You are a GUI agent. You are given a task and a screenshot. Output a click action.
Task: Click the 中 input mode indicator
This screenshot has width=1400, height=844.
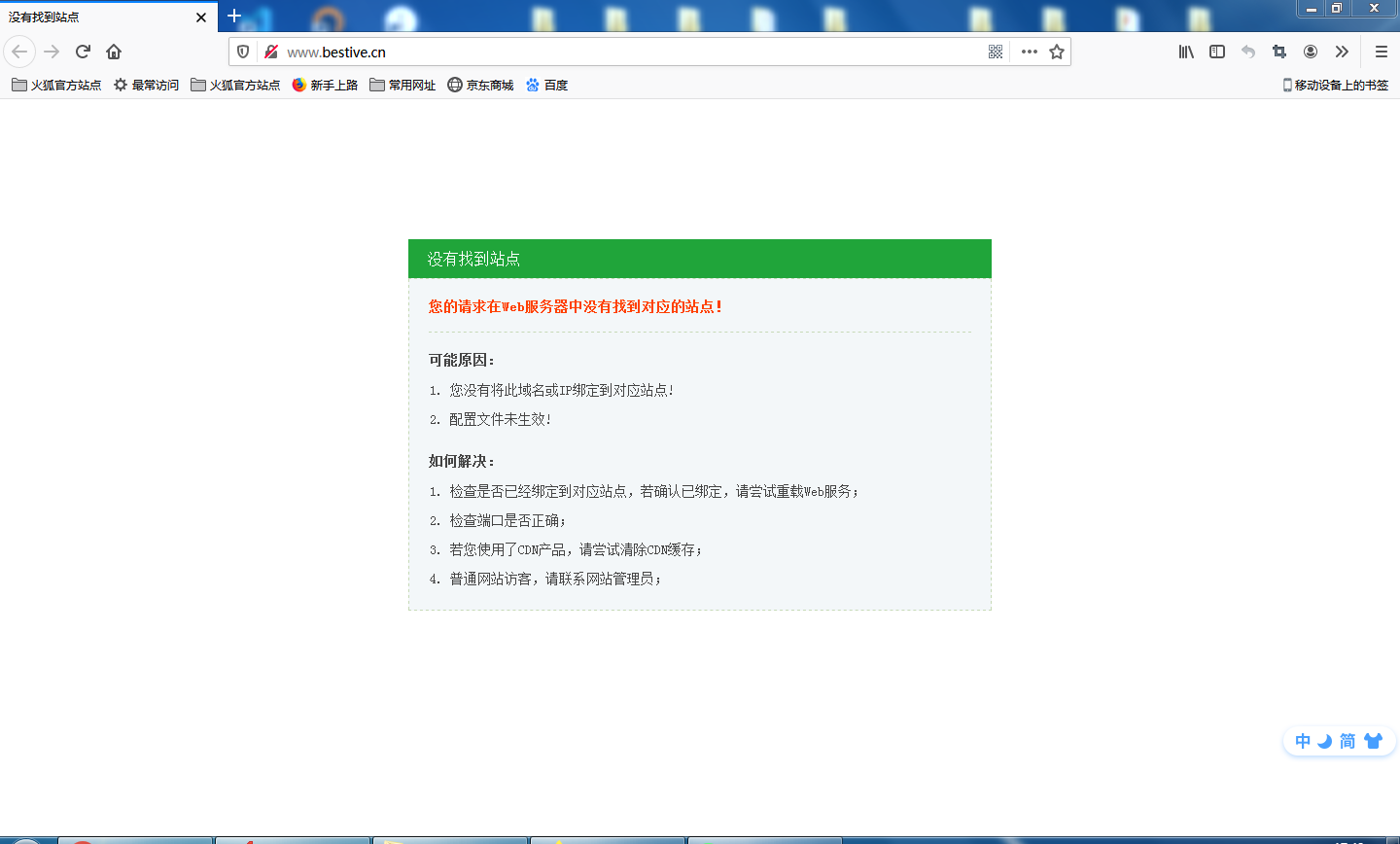click(x=1303, y=741)
